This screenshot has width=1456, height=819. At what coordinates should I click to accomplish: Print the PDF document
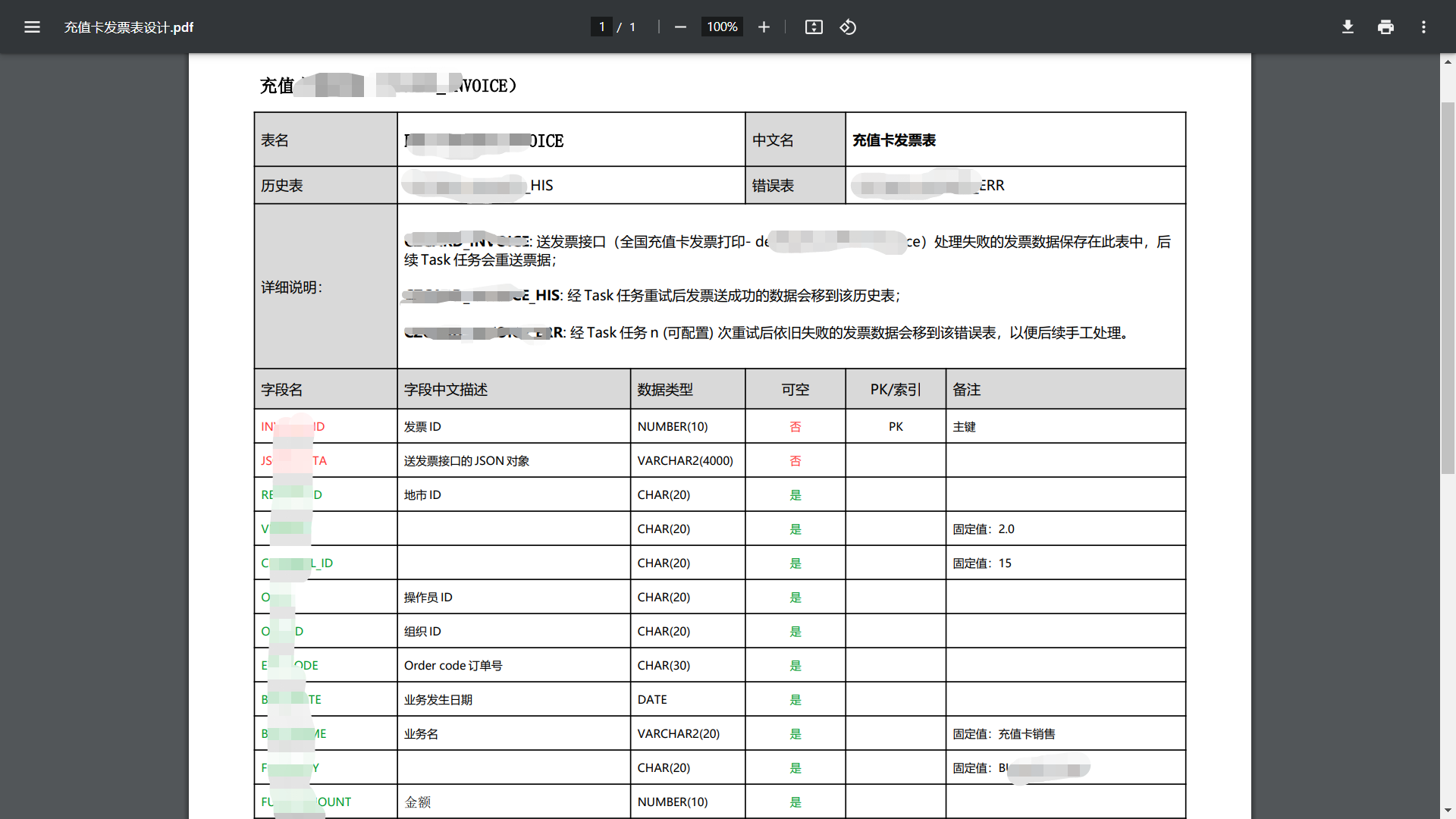click(1385, 27)
